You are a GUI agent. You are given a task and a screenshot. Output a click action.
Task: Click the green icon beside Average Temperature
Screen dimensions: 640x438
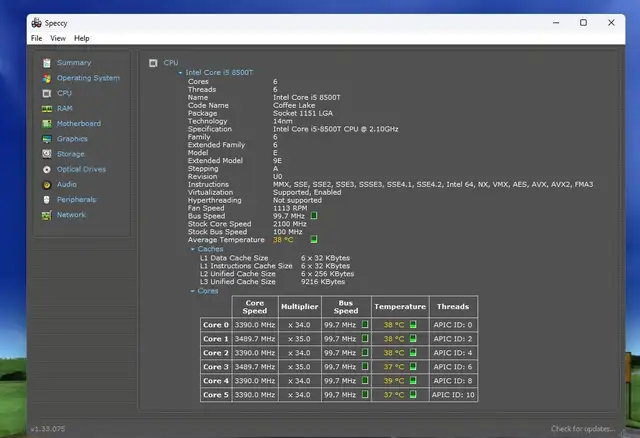(x=313, y=239)
